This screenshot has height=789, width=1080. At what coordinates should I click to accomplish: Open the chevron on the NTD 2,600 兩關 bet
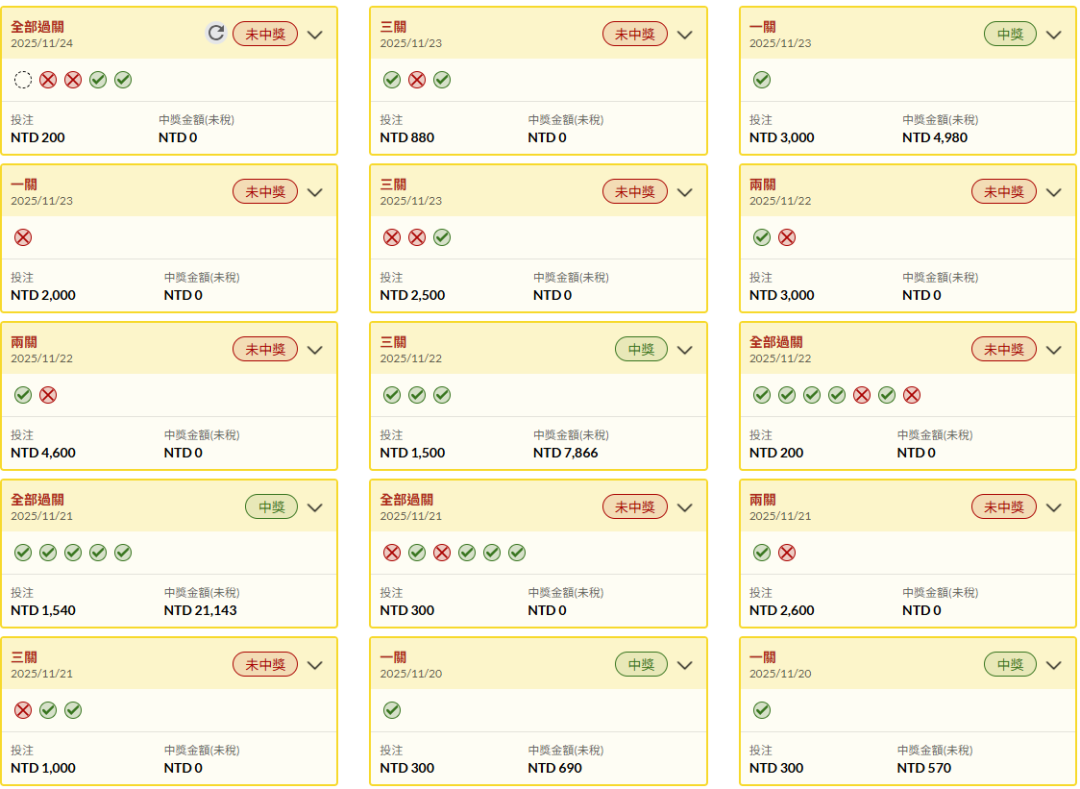(1054, 507)
